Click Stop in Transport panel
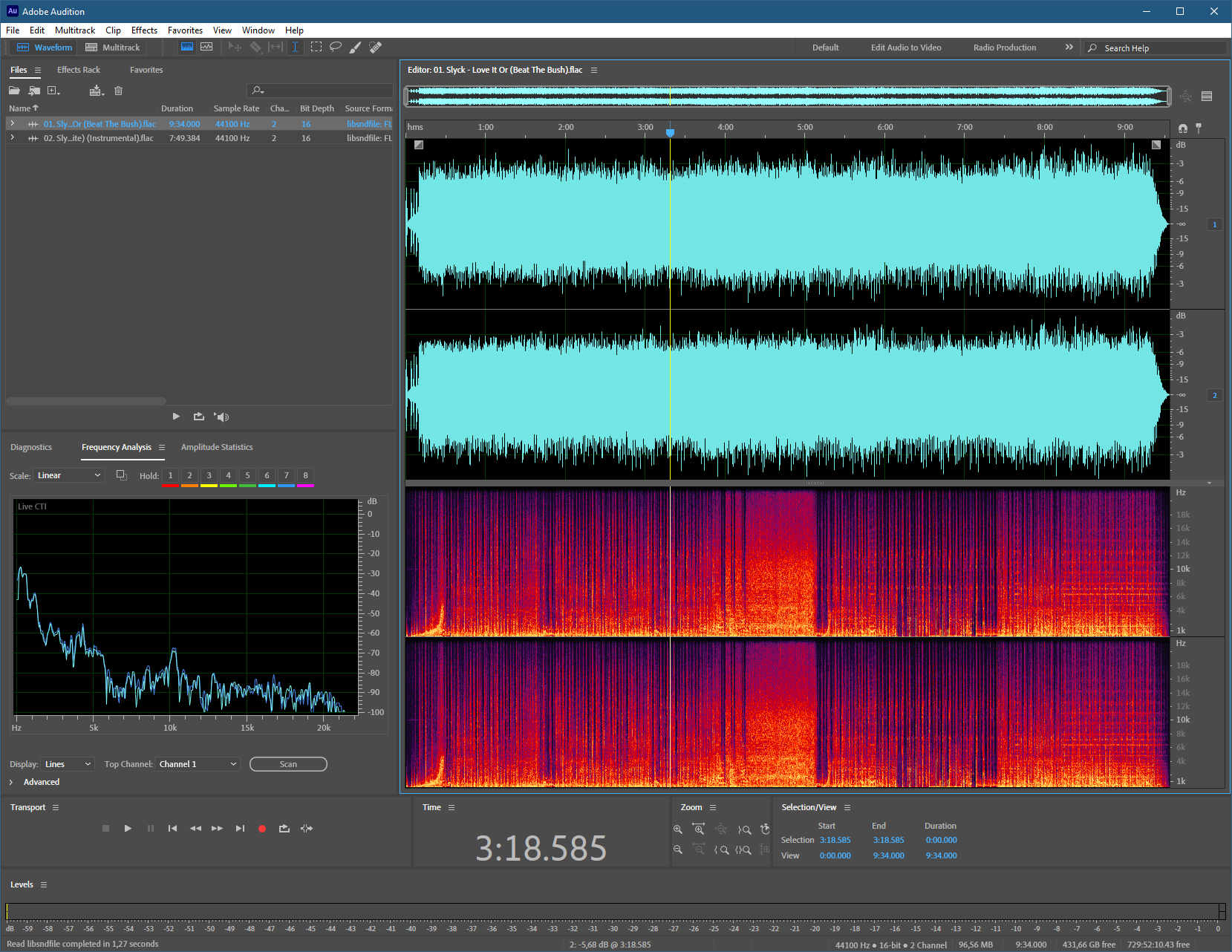This screenshot has height=952, width=1232. tap(105, 828)
